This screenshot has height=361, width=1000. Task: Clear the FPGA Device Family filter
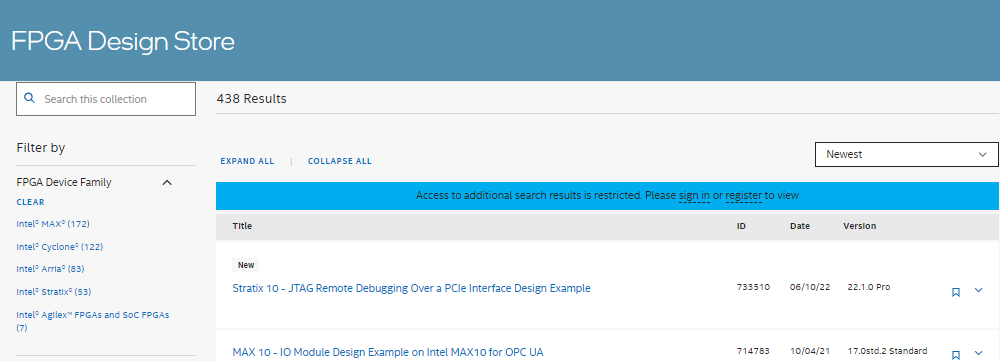click(31, 202)
